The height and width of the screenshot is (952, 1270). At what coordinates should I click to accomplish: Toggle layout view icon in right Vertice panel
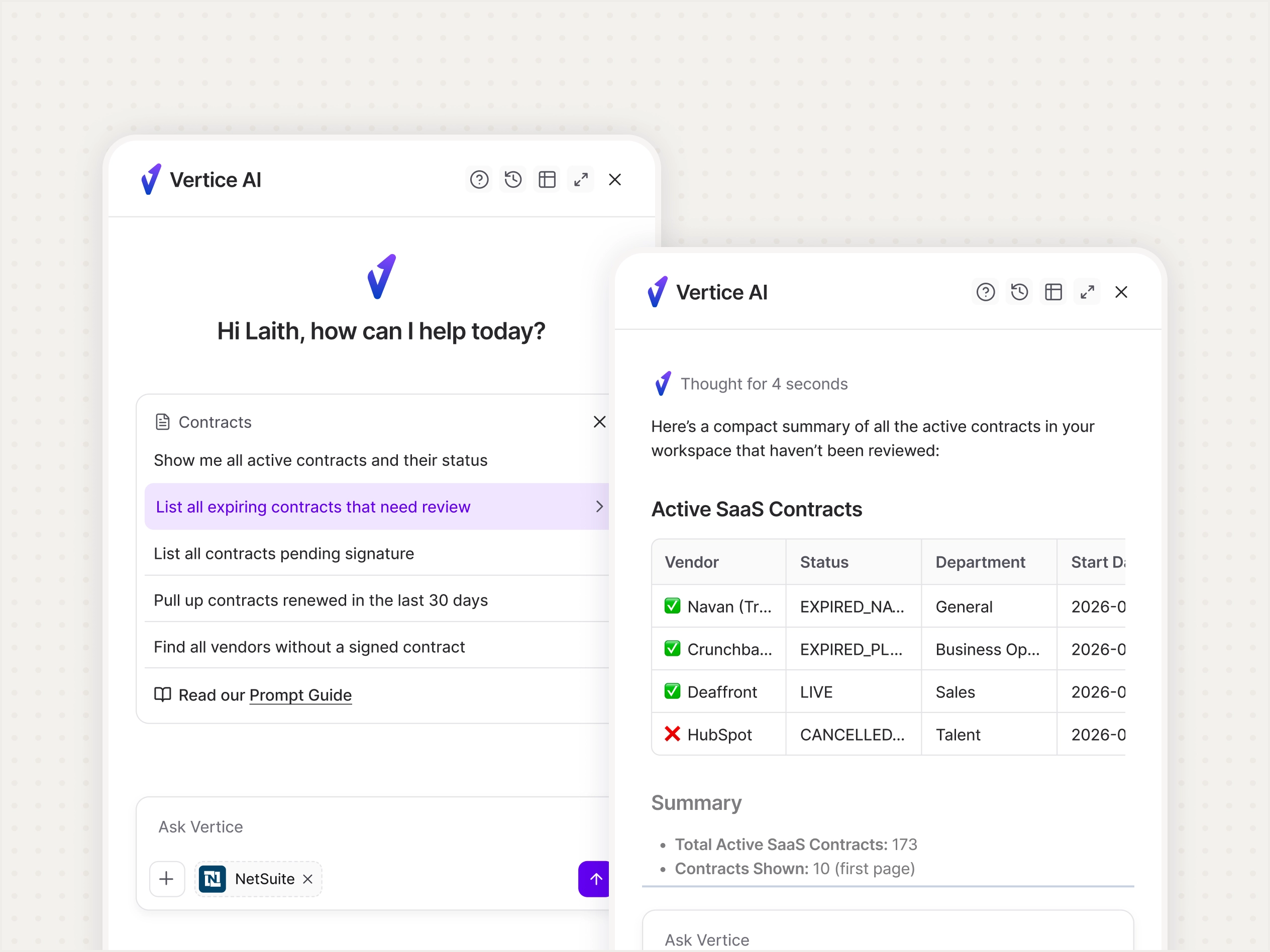(1053, 292)
